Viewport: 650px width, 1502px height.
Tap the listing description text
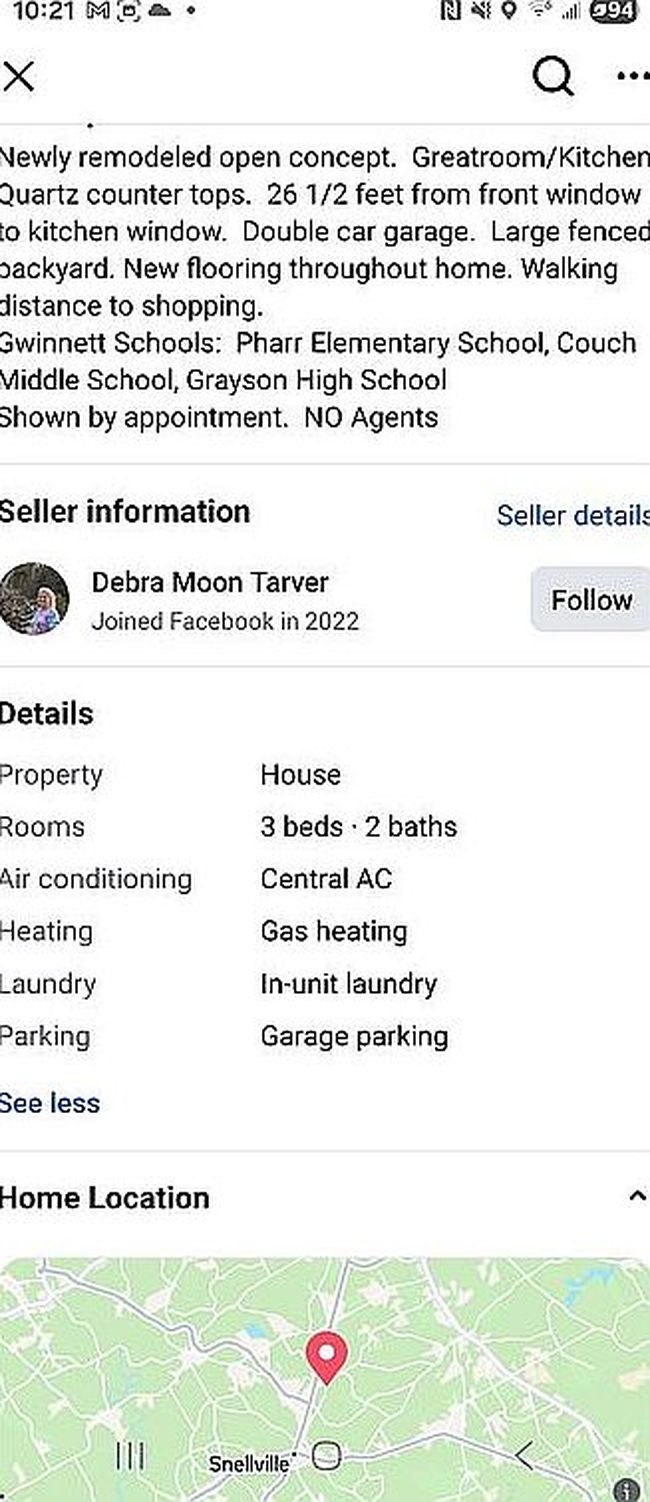[x=322, y=287]
